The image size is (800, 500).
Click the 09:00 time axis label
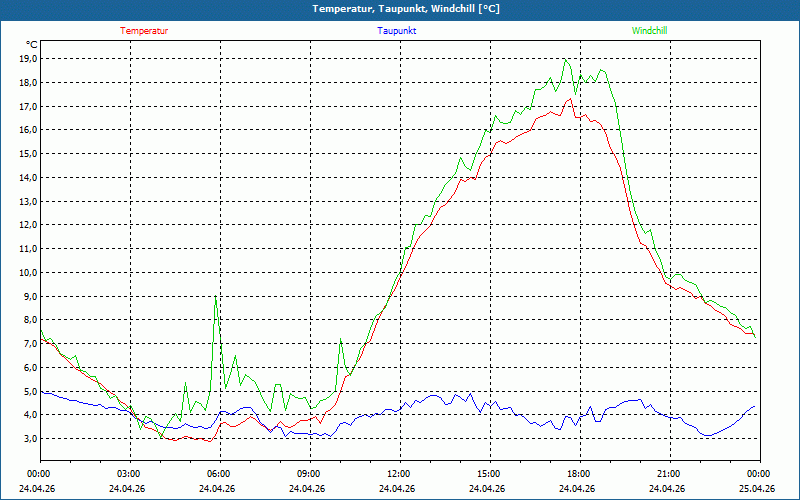click(x=308, y=474)
